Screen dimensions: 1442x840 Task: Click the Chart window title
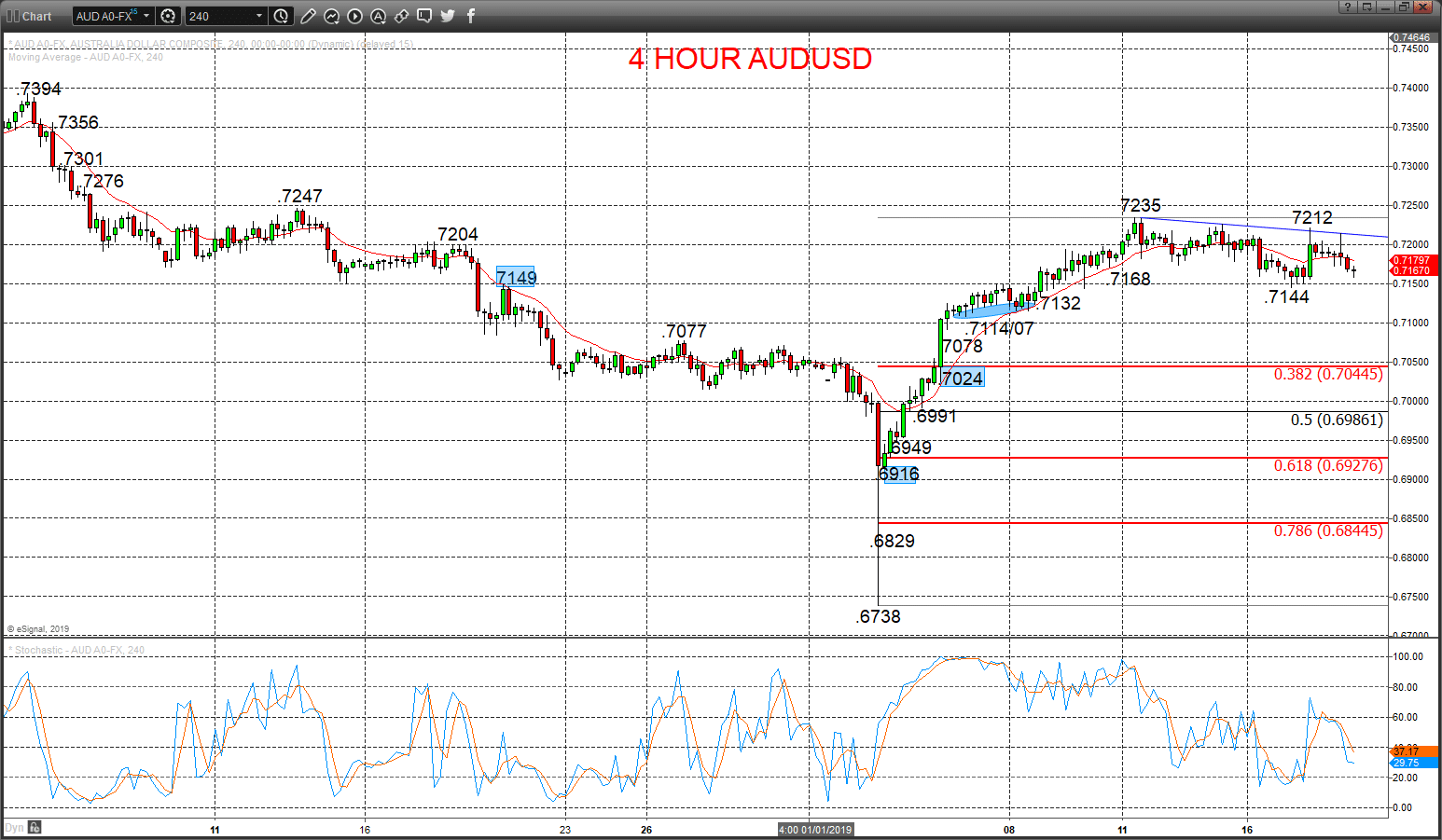tap(37, 16)
